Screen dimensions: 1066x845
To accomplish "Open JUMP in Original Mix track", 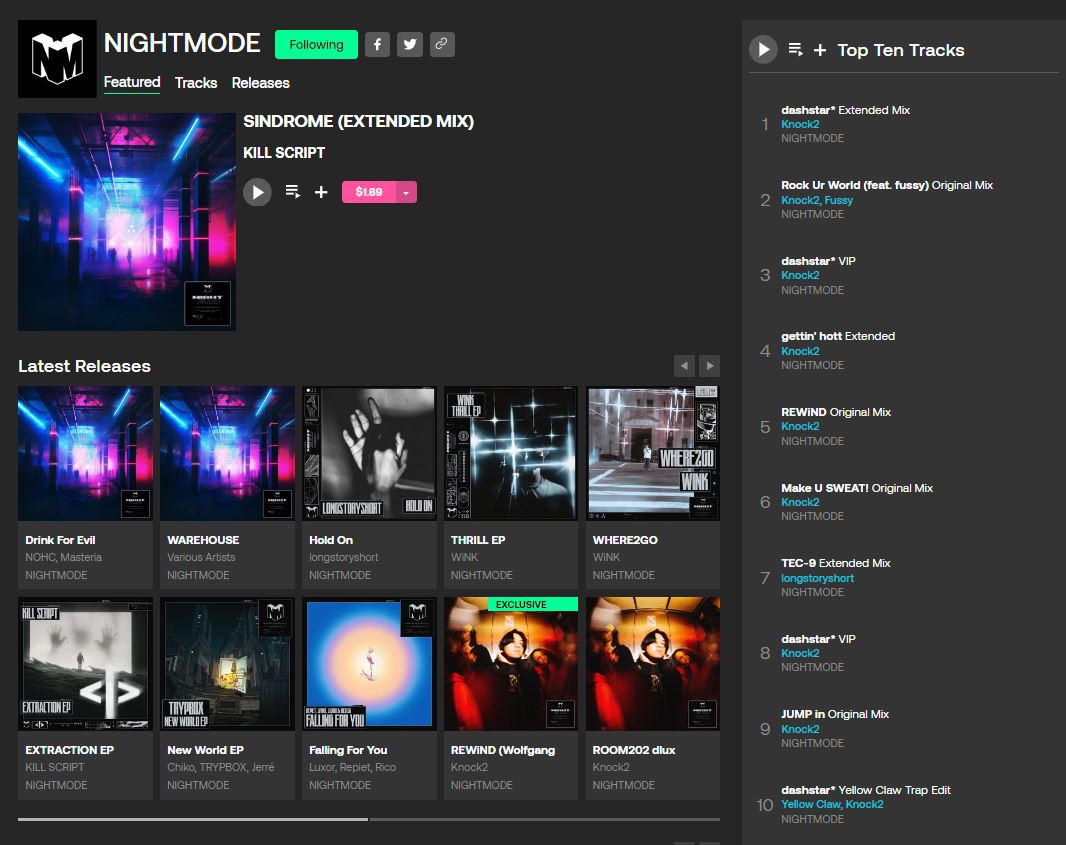I will coord(836,714).
